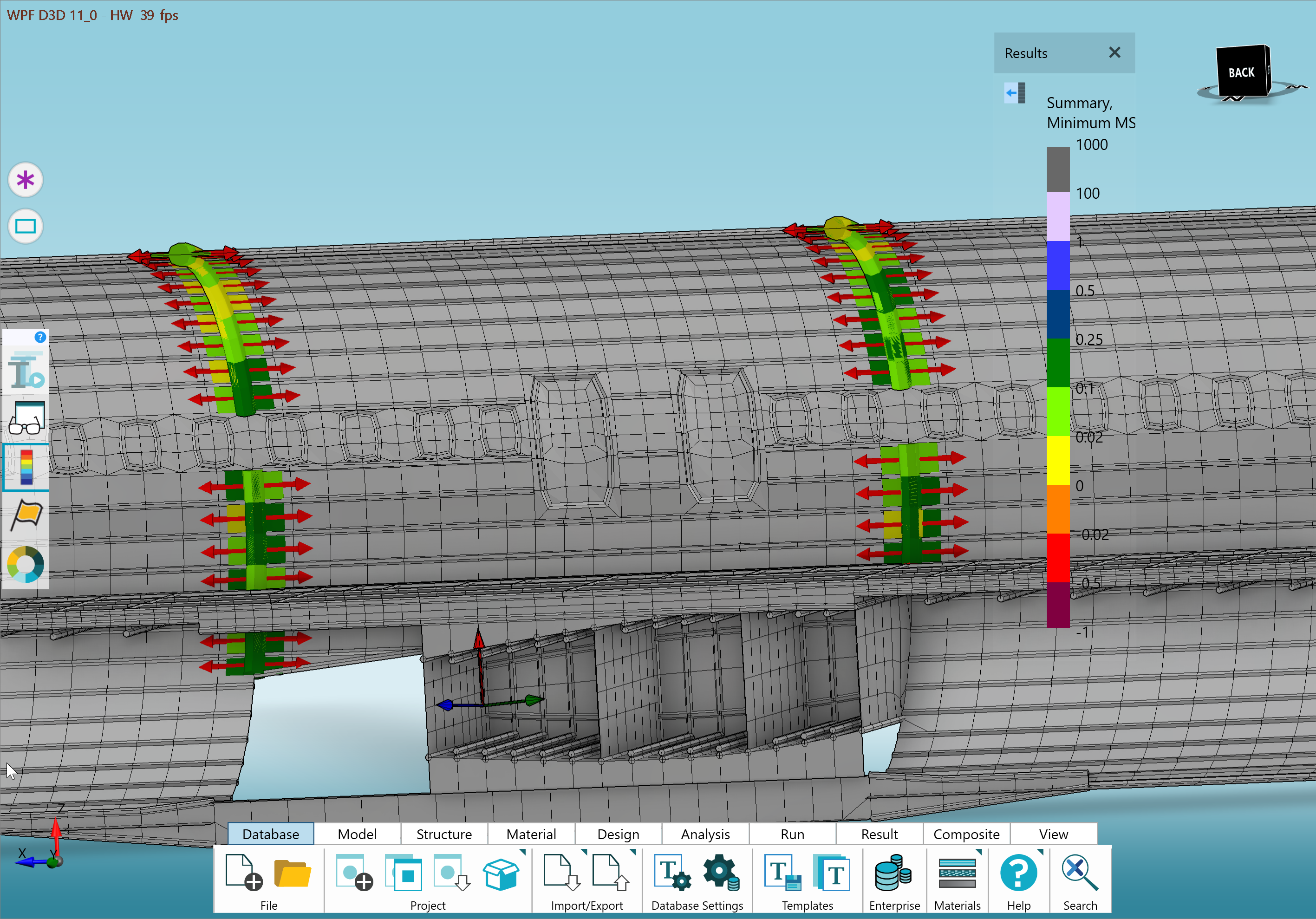Click the project download arrow icon
Image resolution: width=1316 pixels, height=919 pixels.
tap(452, 872)
